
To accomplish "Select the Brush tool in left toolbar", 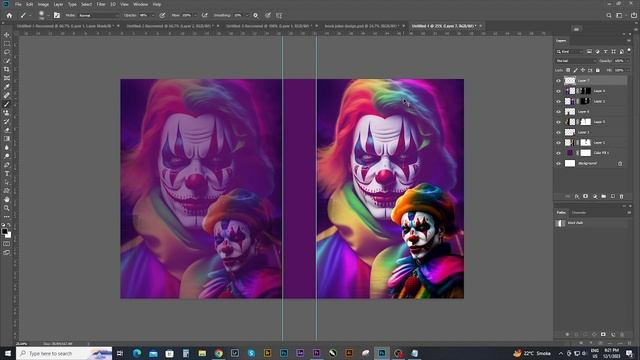I will coord(7,104).
